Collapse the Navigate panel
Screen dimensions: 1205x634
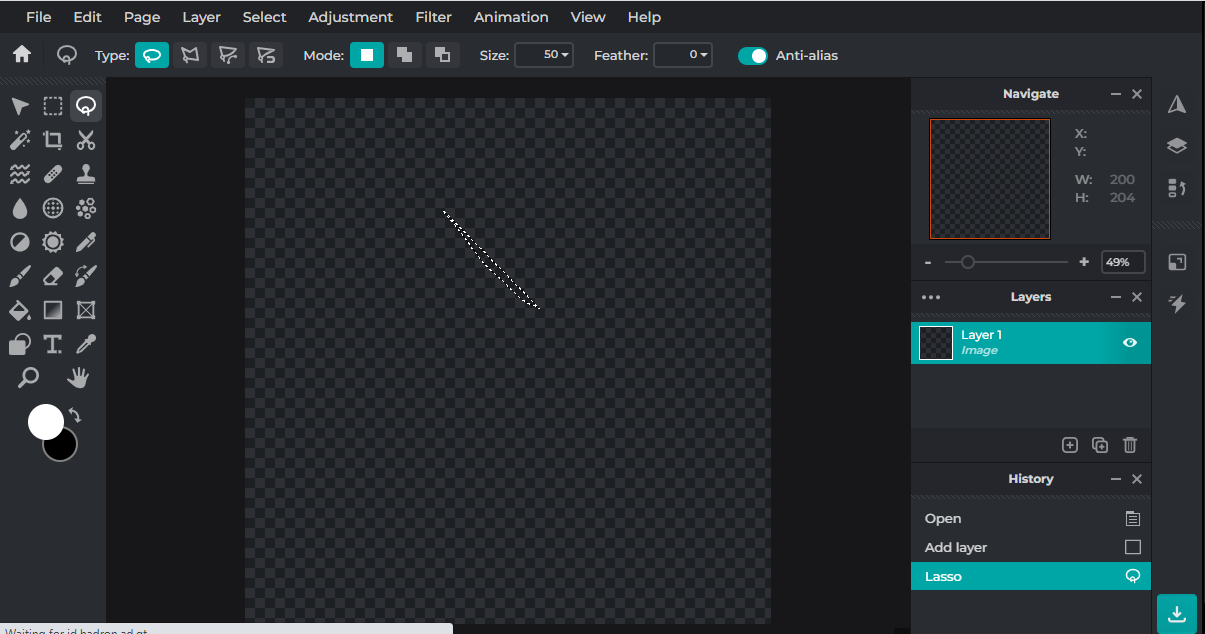(x=1116, y=94)
